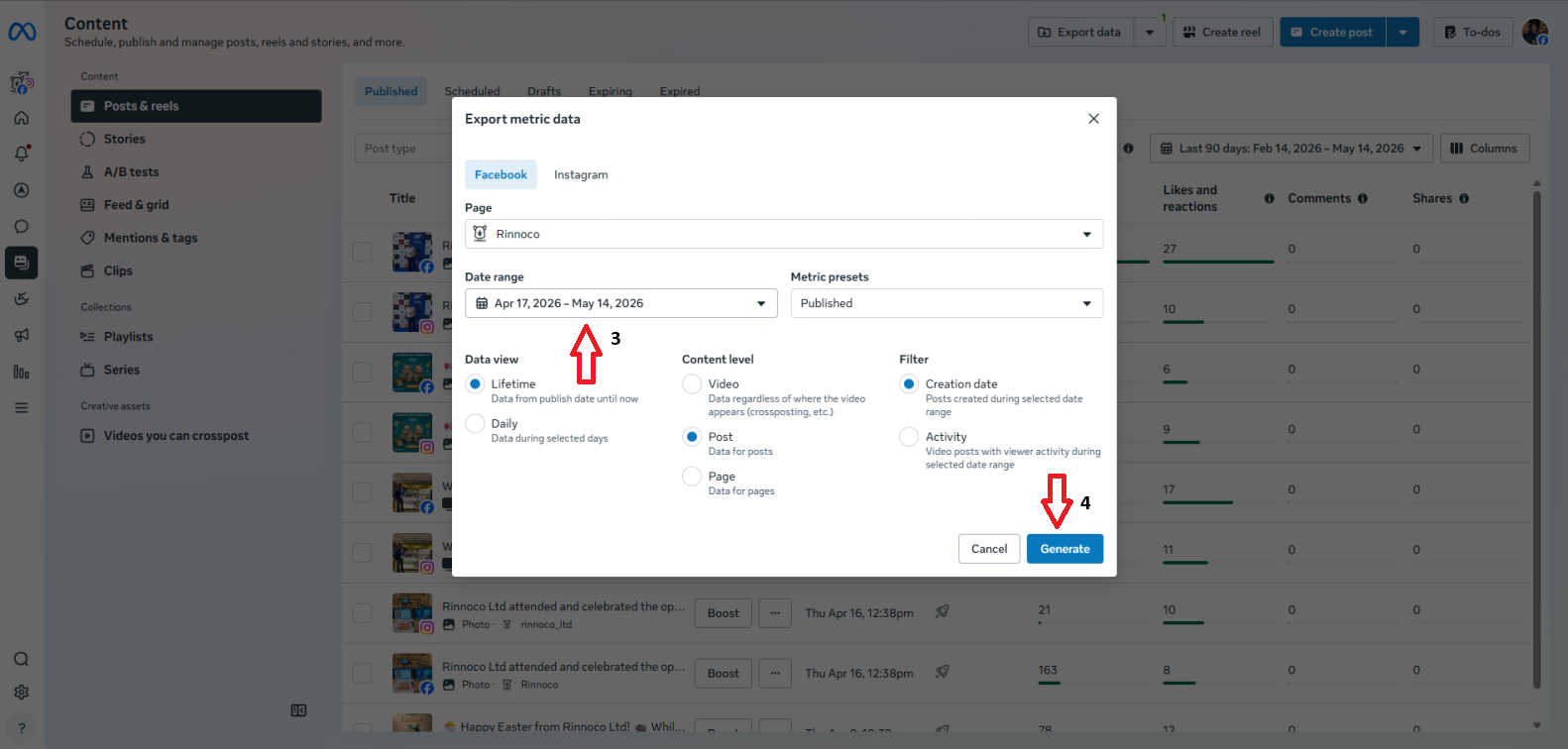Open the Published tab
The image size is (1568, 749).
[391, 91]
